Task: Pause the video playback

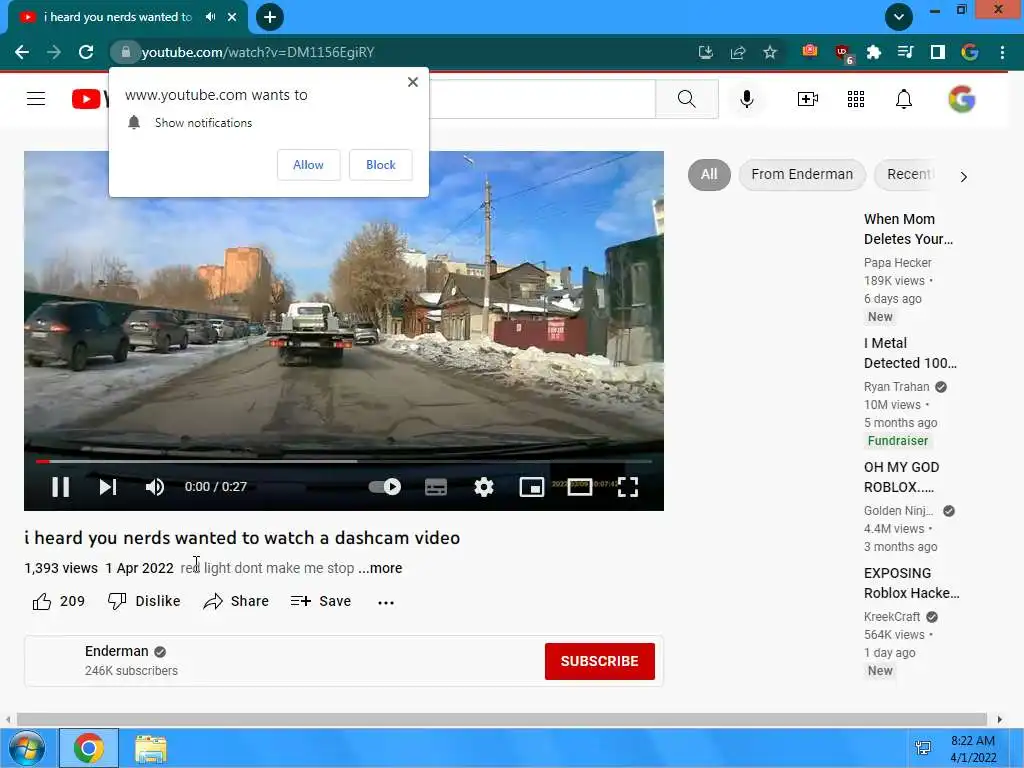Action: (60, 487)
